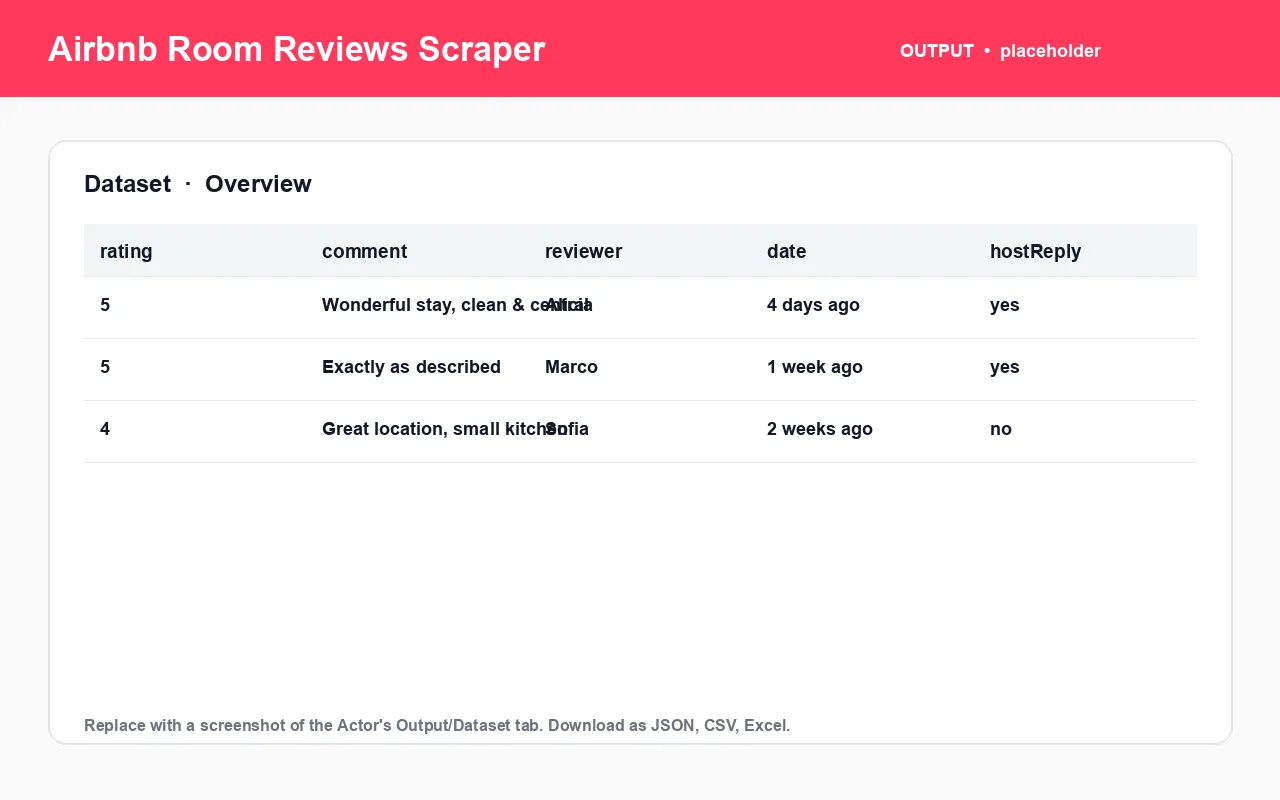Image resolution: width=1280 pixels, height=800 pixels.
Task: Click the Airbnb Room Reviews Scraper title
Action: 296,49
